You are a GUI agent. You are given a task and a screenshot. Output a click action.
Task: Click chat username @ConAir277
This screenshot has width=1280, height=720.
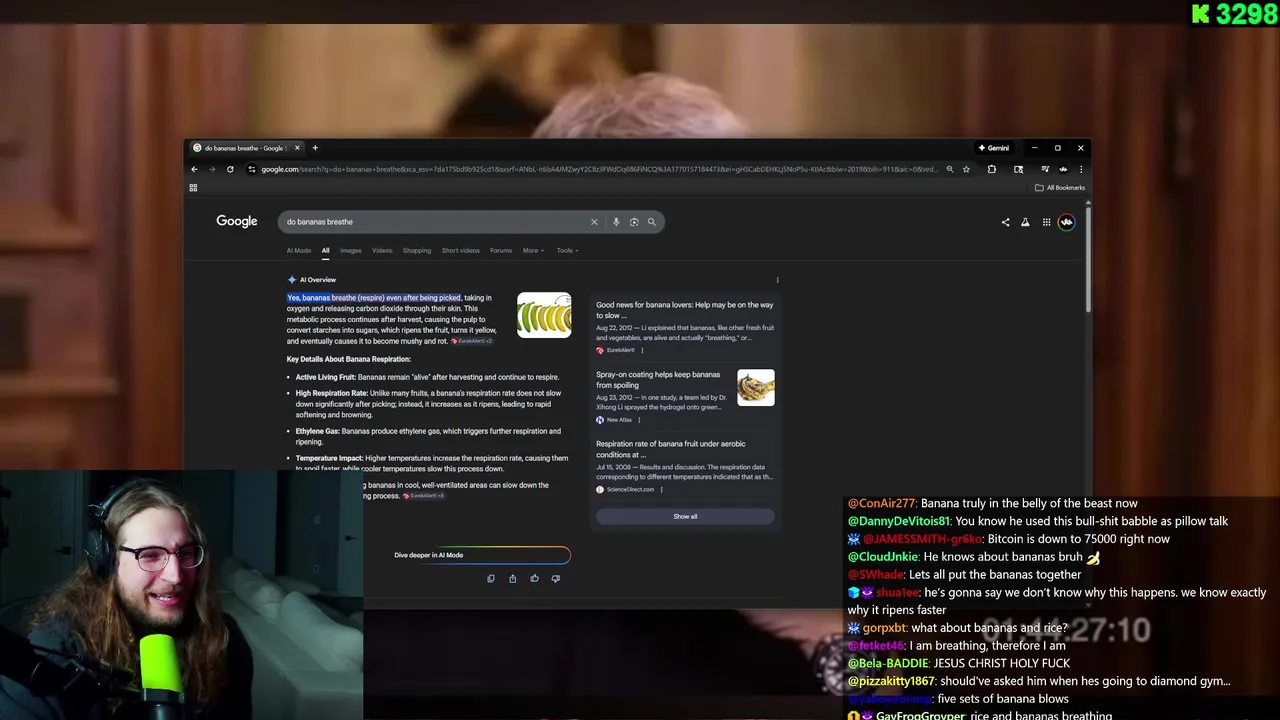click(x=881, y=503)
